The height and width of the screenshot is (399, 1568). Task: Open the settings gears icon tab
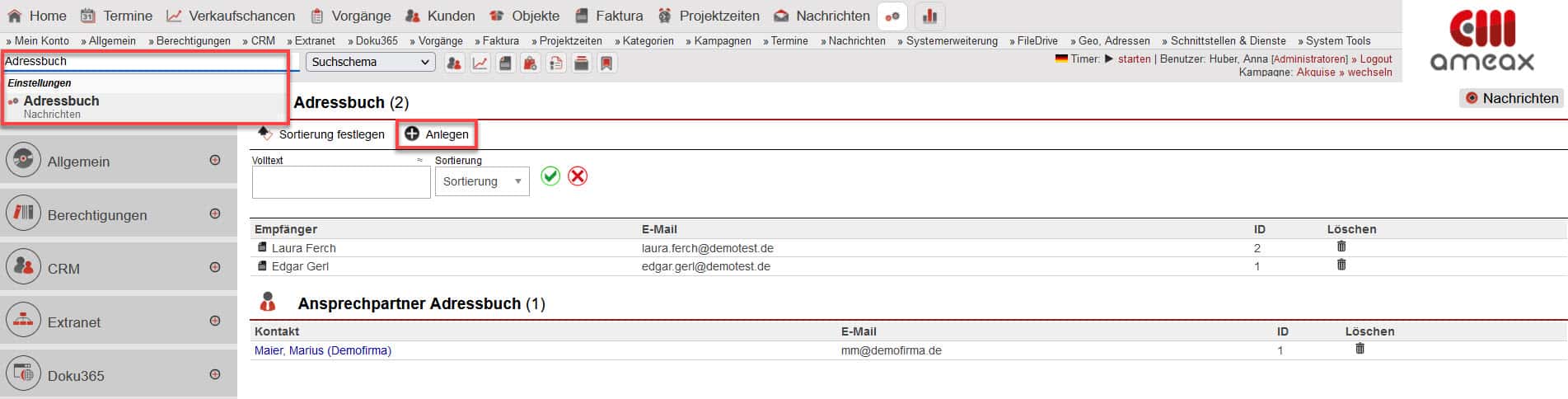tap(892, 16)
